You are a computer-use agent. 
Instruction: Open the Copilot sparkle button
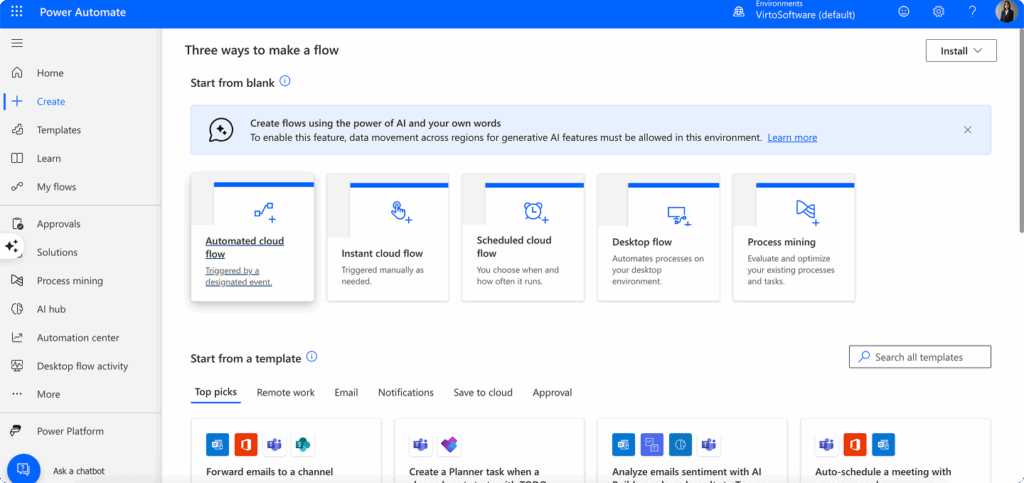11,246
